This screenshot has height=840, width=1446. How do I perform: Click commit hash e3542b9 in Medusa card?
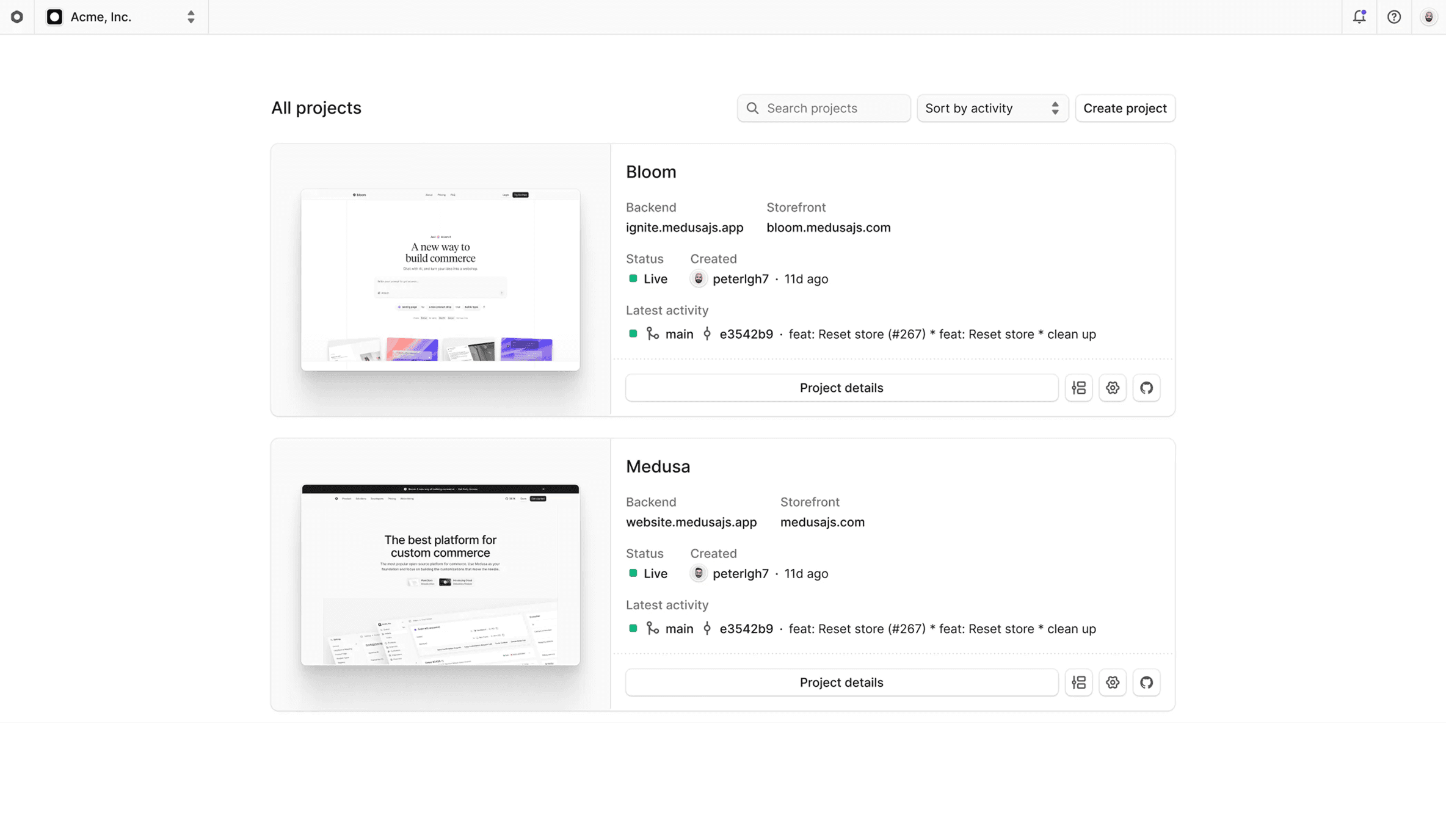pyautogui.click(x=746, y=629)
